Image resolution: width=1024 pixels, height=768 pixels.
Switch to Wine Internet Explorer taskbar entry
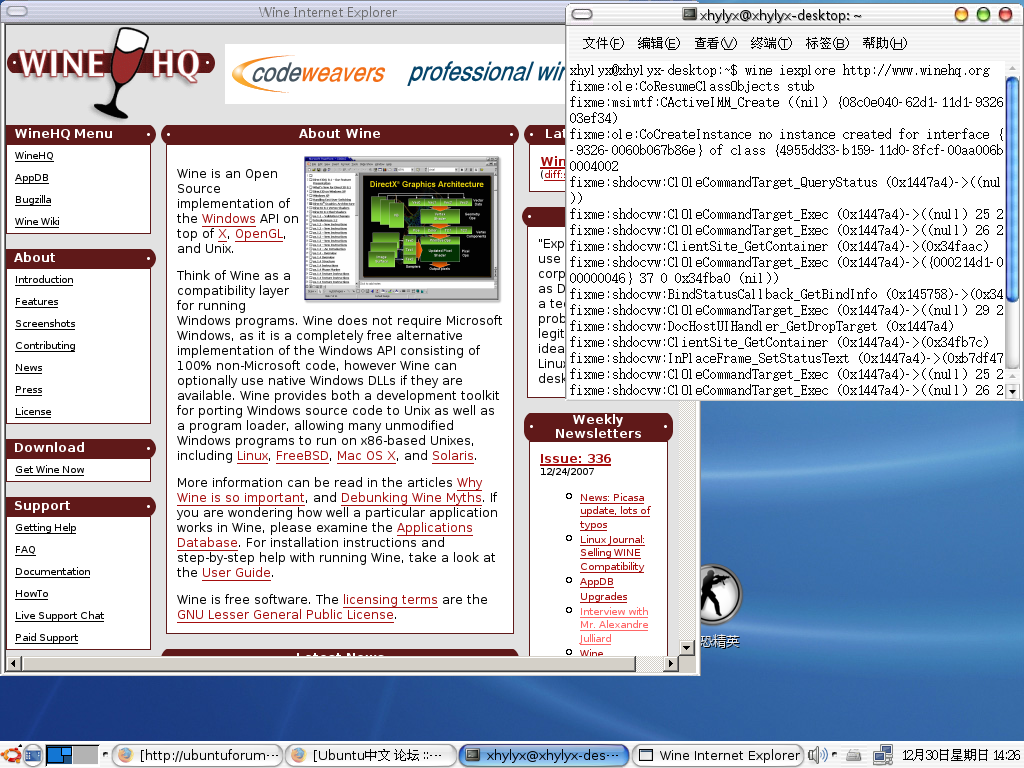(718, 756)
